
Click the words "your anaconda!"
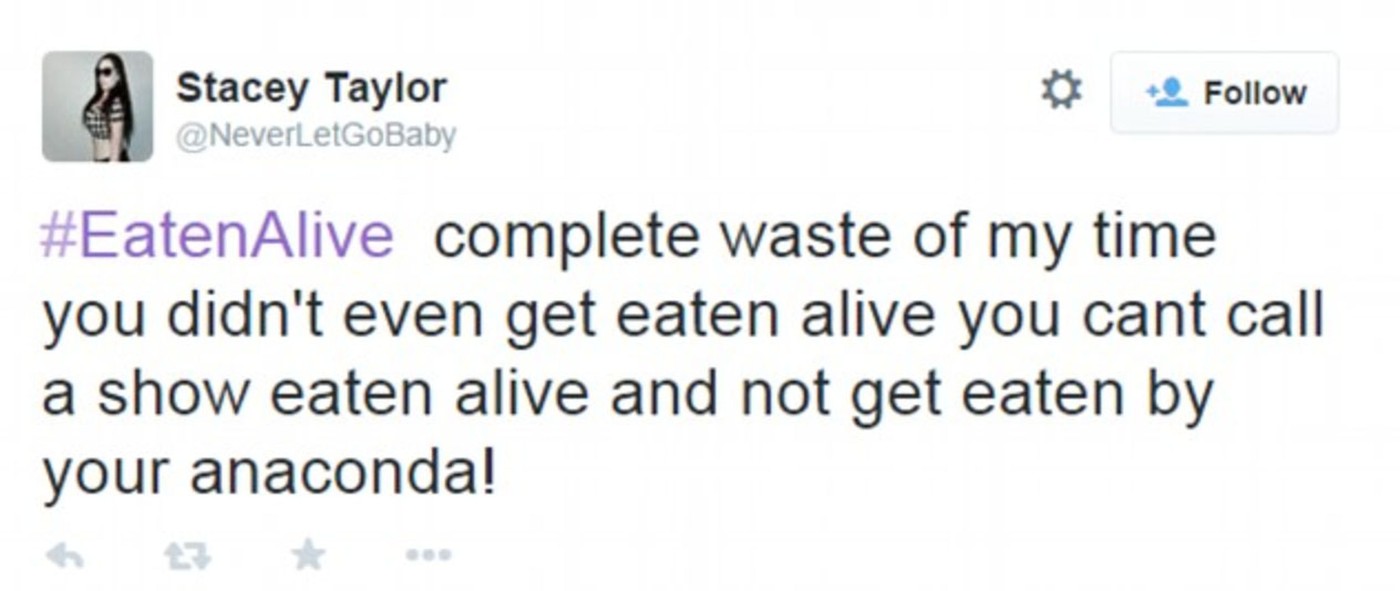pyautogui.click(x=269, y=472)
